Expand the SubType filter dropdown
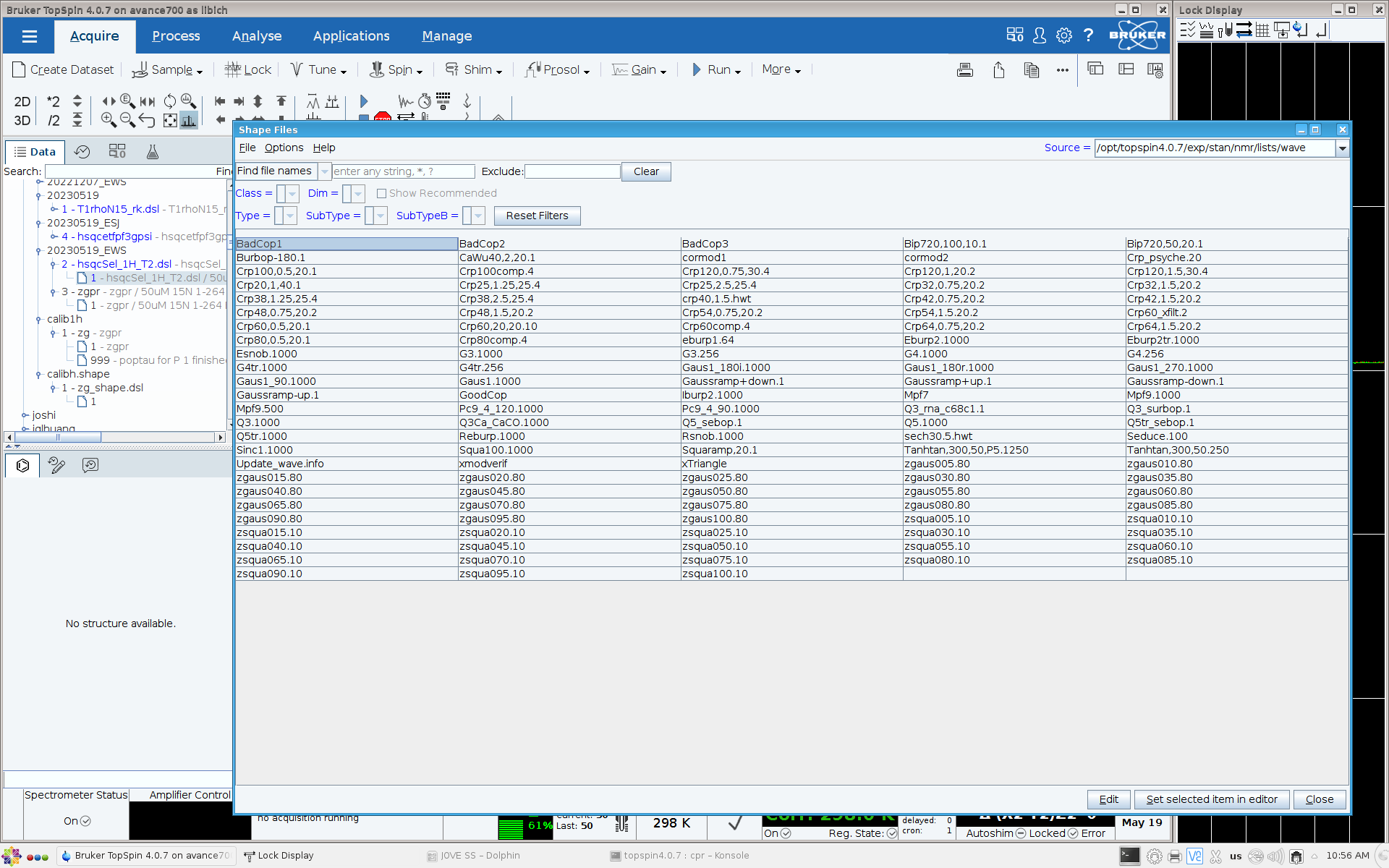 click(381, 216)
